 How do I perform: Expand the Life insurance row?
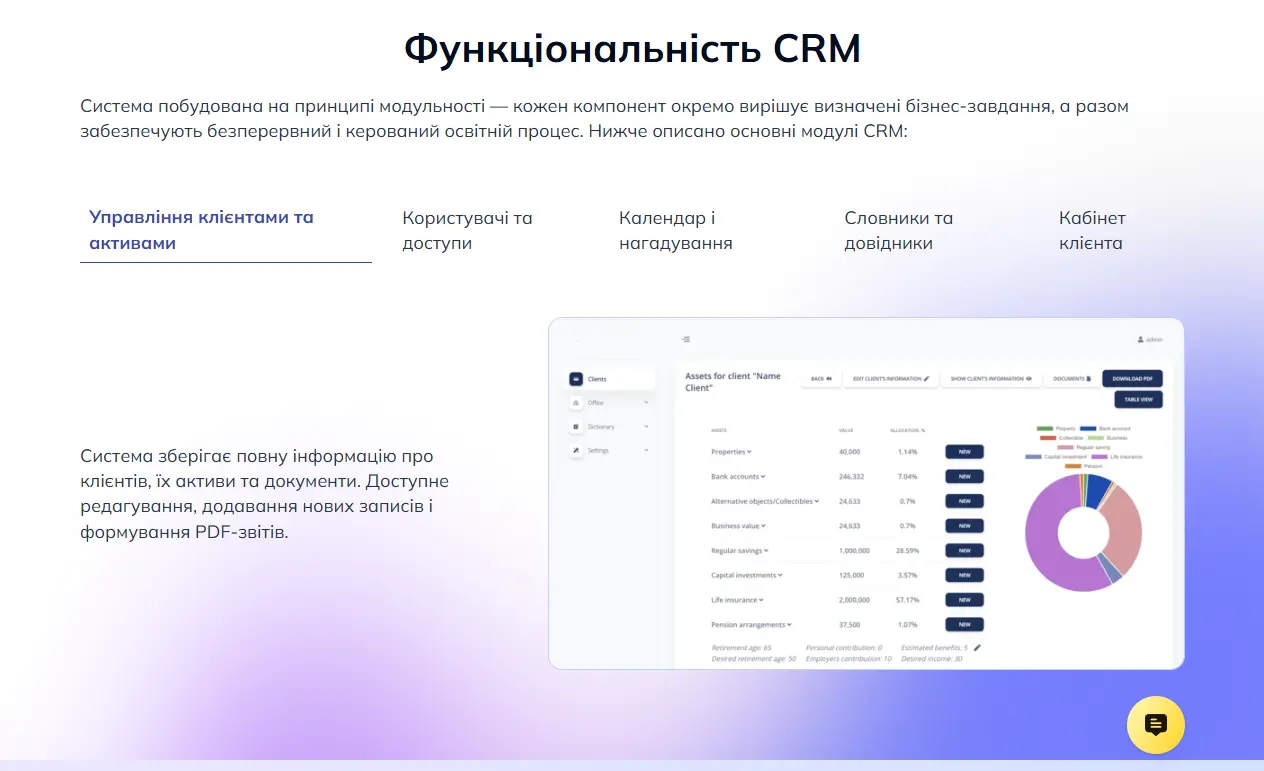pyautogui.click(x=761, y=600)
